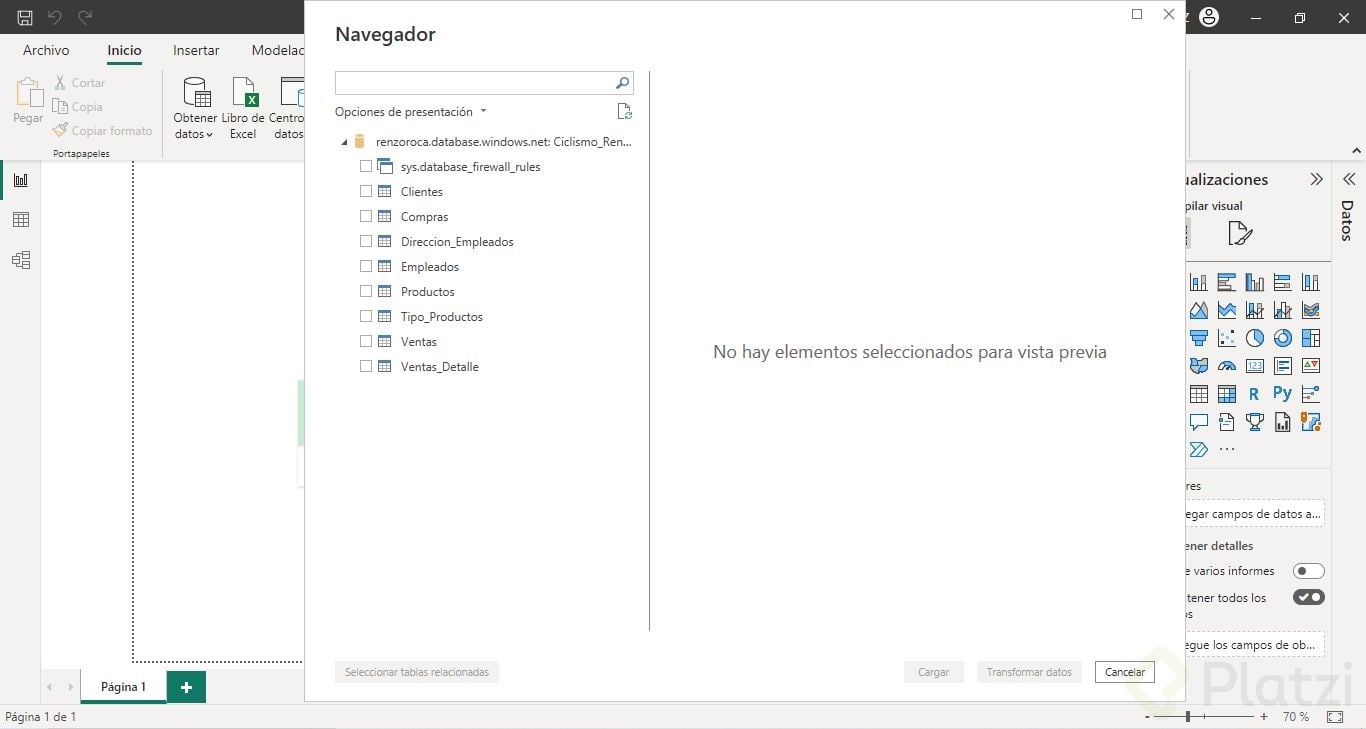Click the Save icon in title bar
This screenshot has height=729, width=1366.
(25, 17)
